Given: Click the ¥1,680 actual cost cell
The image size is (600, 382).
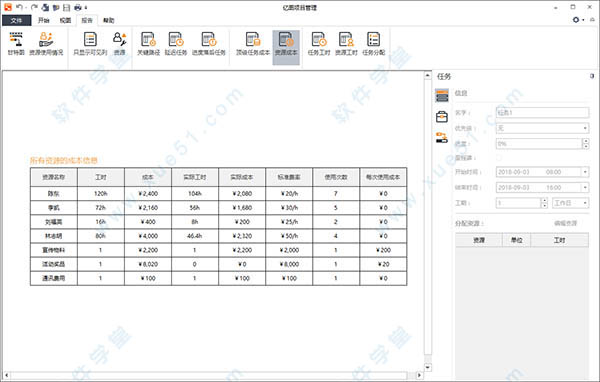Looking at the screenshot, I should coord(242,208).
